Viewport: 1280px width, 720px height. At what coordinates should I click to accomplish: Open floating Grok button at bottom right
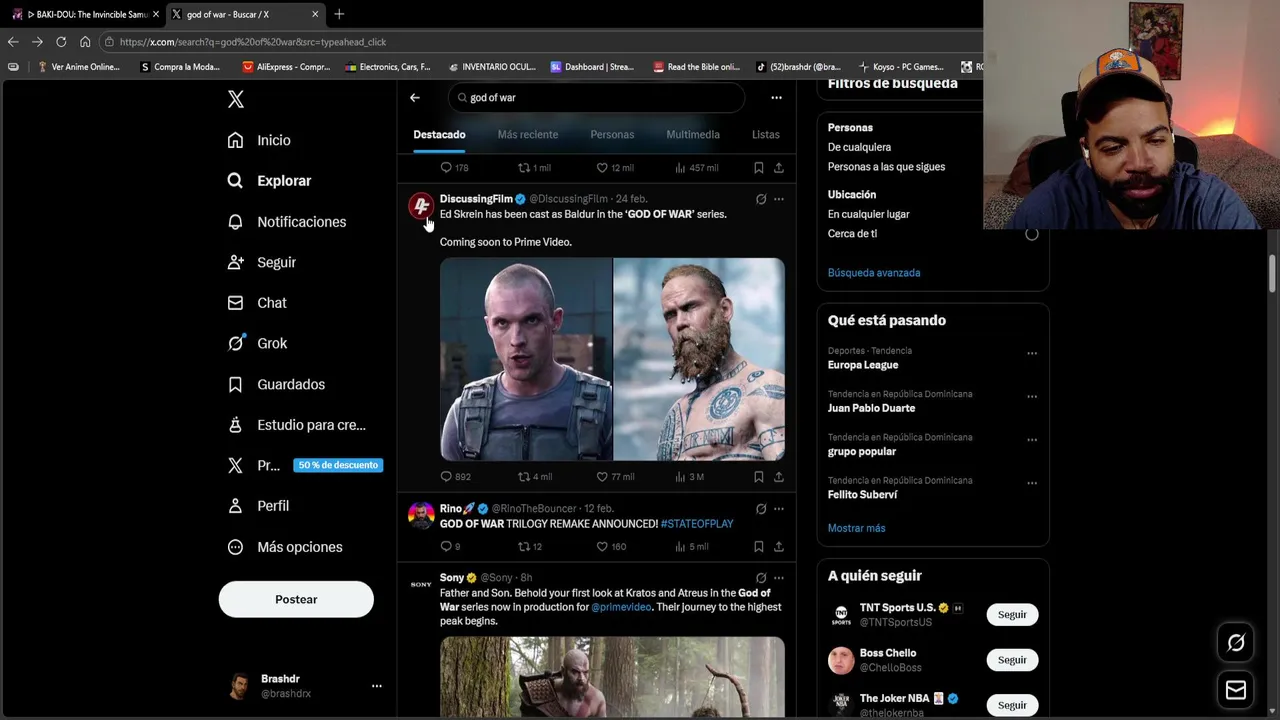1236,643
